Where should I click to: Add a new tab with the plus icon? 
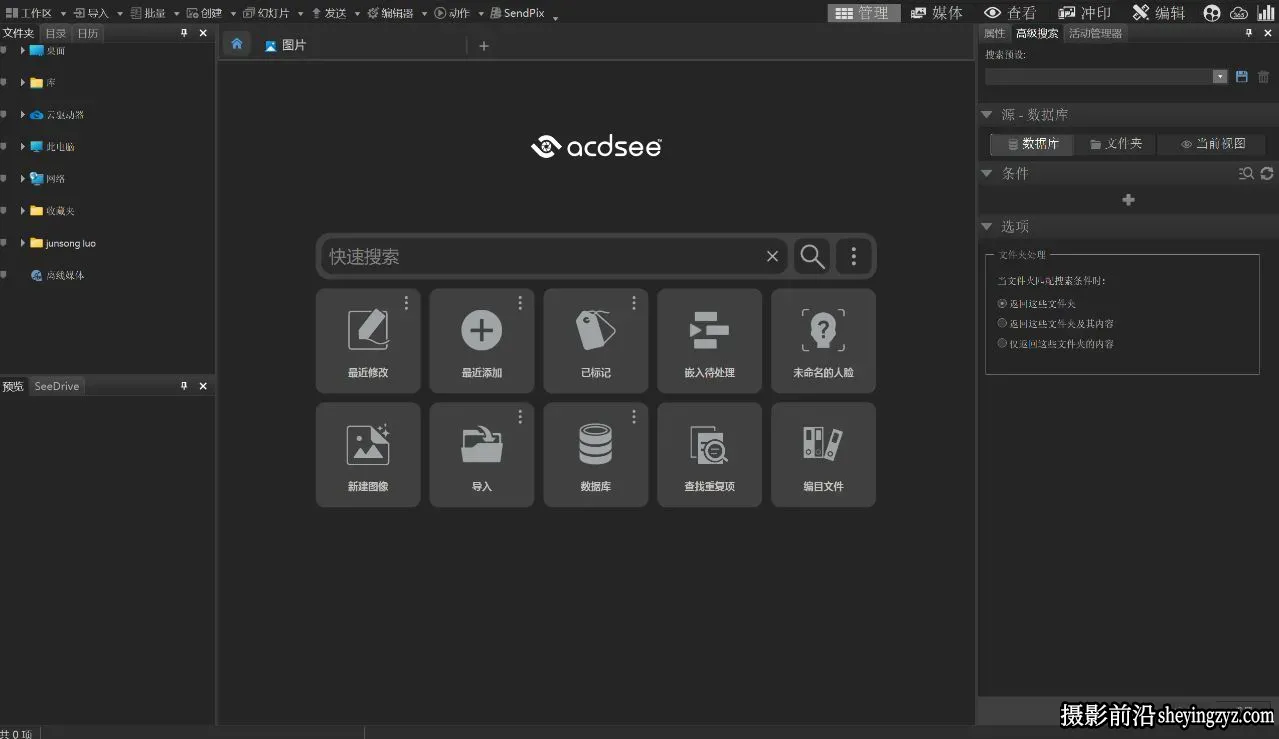click(x=484, y=45)
